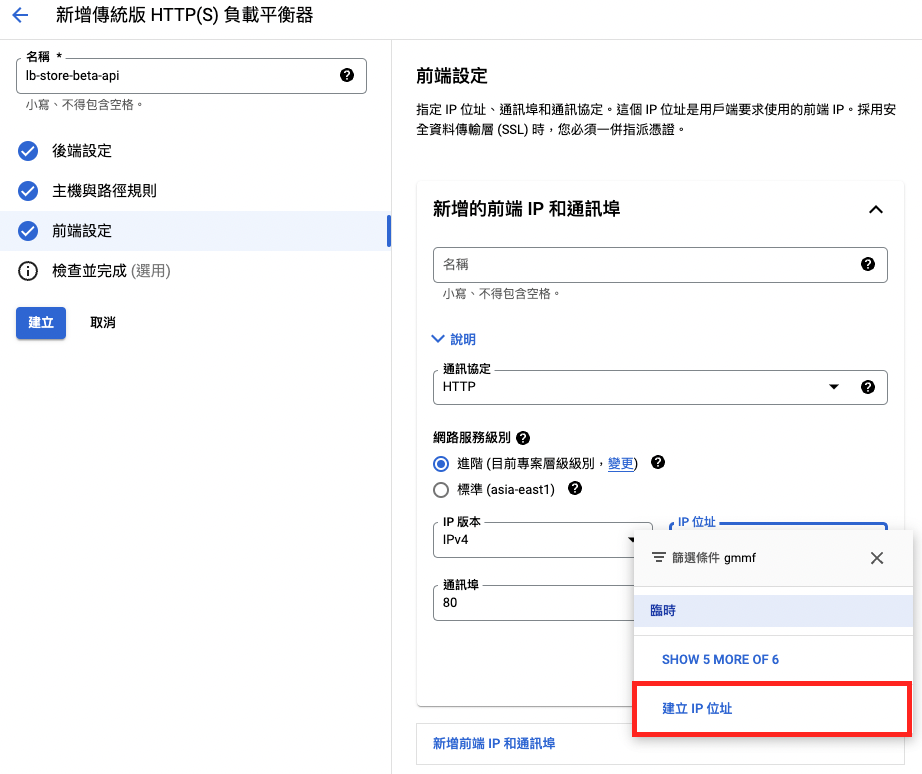The width and height of the screenshot is (922, 774).
Task: Click the 建立 button
Action: point(41,323)
